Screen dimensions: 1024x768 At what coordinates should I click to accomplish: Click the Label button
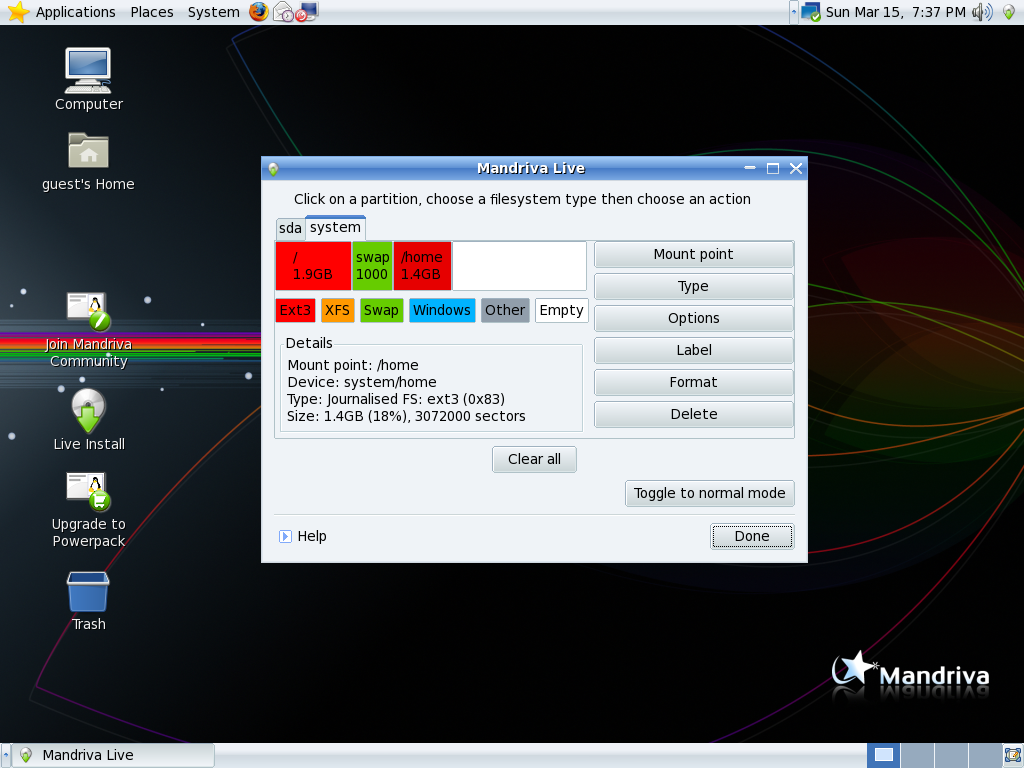pyautogui.click(x=694, y=350)
